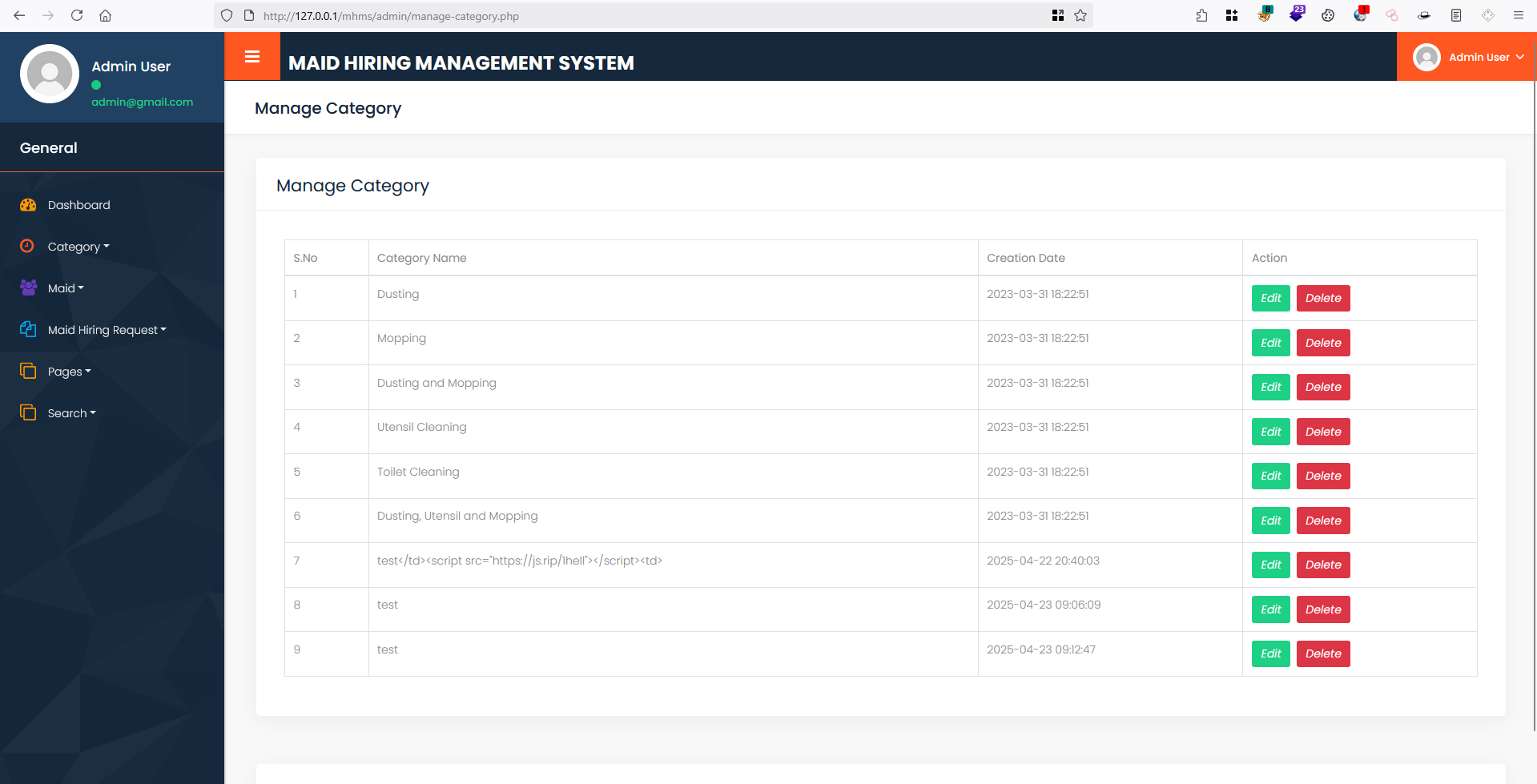Open the browser application menu icon
1537x784 pixels.
1518,15
